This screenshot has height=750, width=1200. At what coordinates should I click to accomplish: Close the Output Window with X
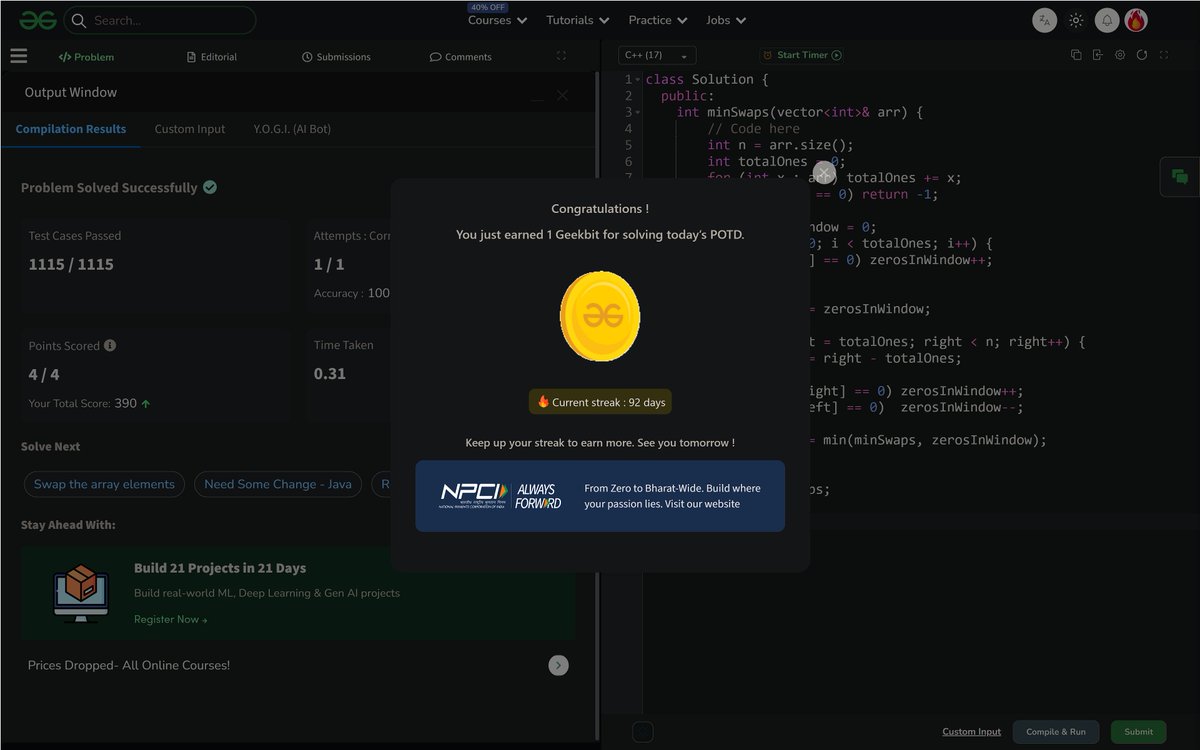click(x=562, y=95)
